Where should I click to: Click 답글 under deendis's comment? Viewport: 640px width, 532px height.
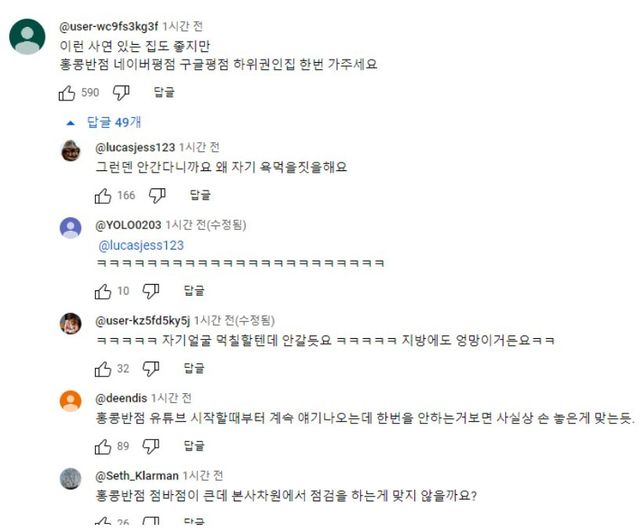(200, 446)
